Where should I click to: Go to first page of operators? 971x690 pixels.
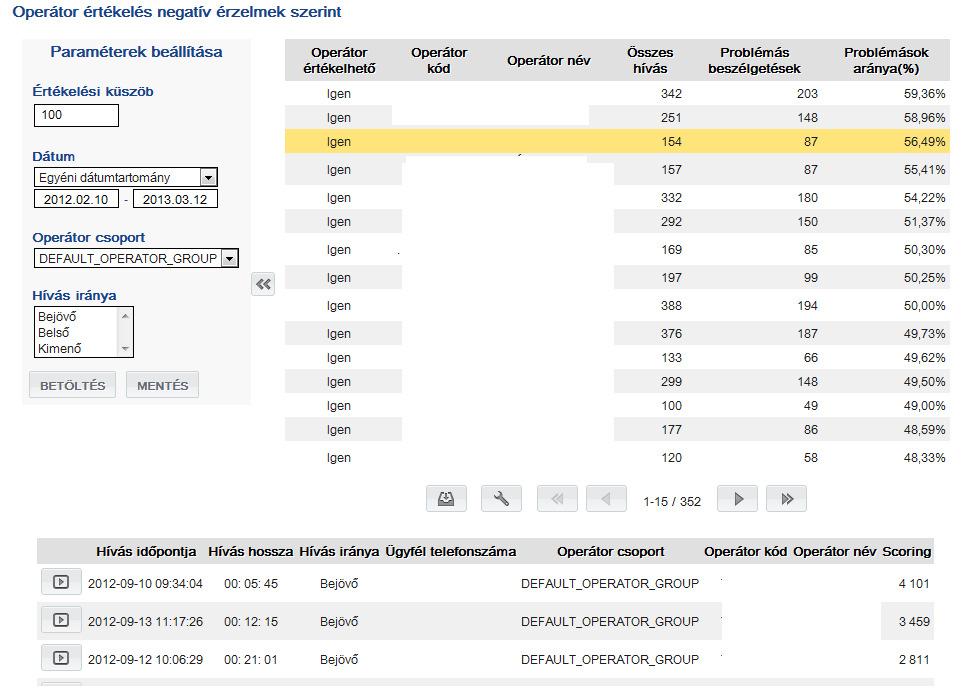557,499
